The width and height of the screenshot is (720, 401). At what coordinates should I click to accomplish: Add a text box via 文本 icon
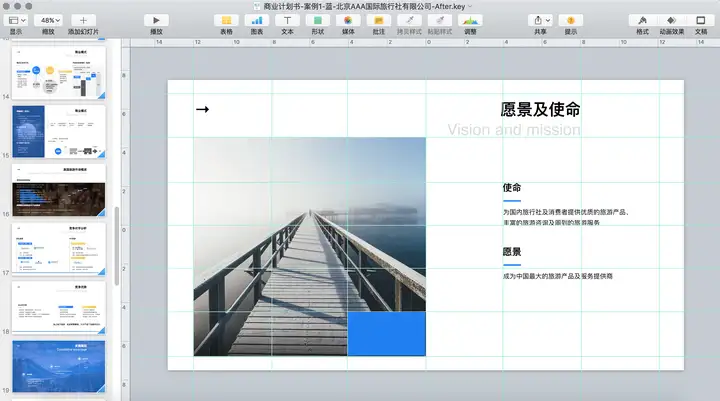(x=288, y=20)
